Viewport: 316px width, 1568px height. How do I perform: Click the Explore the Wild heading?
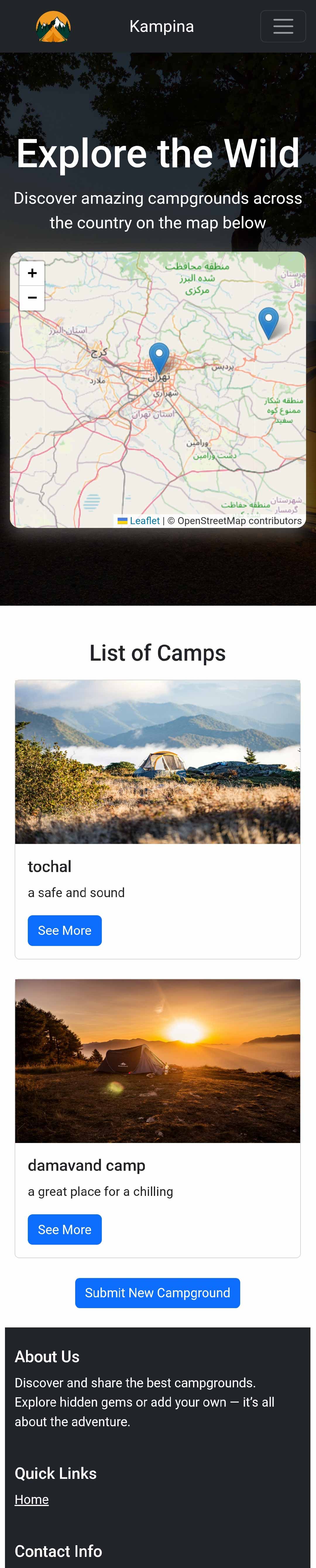158,153
